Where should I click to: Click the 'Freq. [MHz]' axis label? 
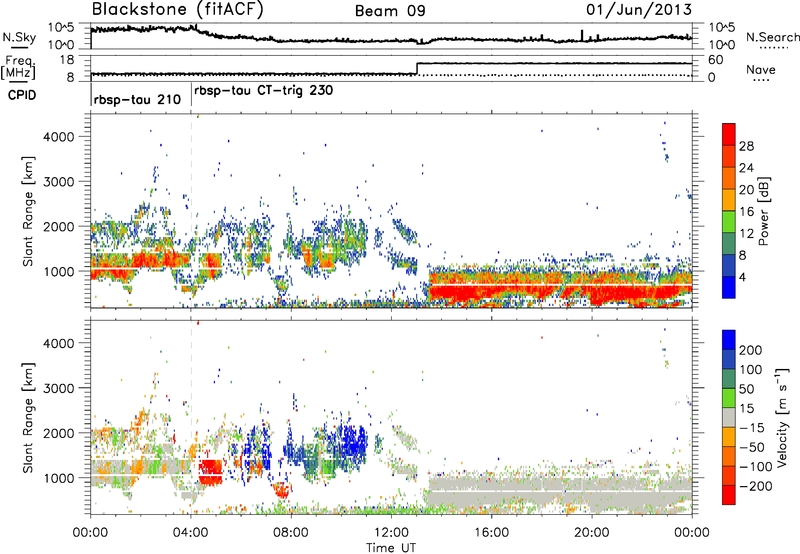[x=18, y=67]
